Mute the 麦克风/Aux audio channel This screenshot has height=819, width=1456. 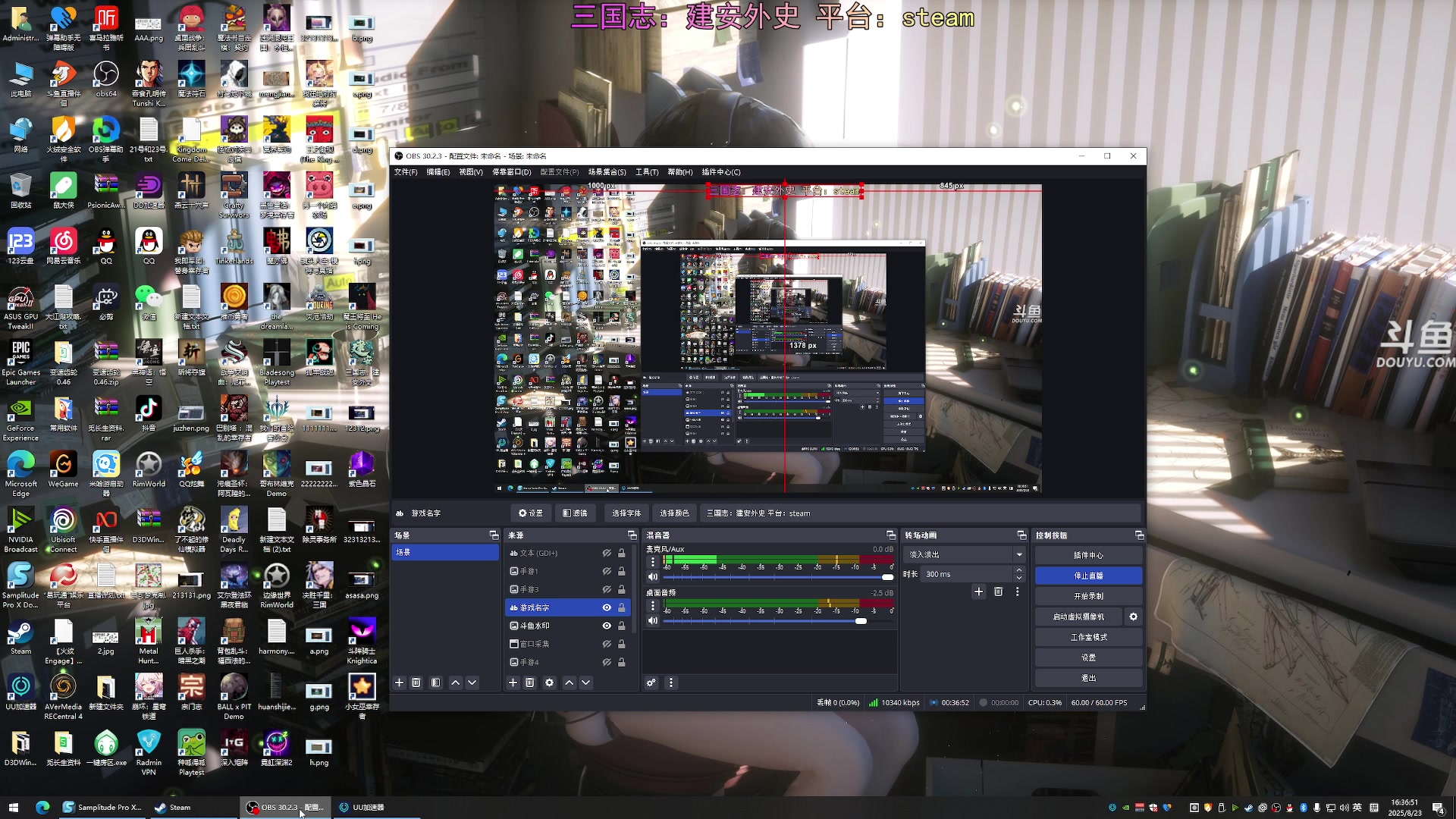coord(653,577)
